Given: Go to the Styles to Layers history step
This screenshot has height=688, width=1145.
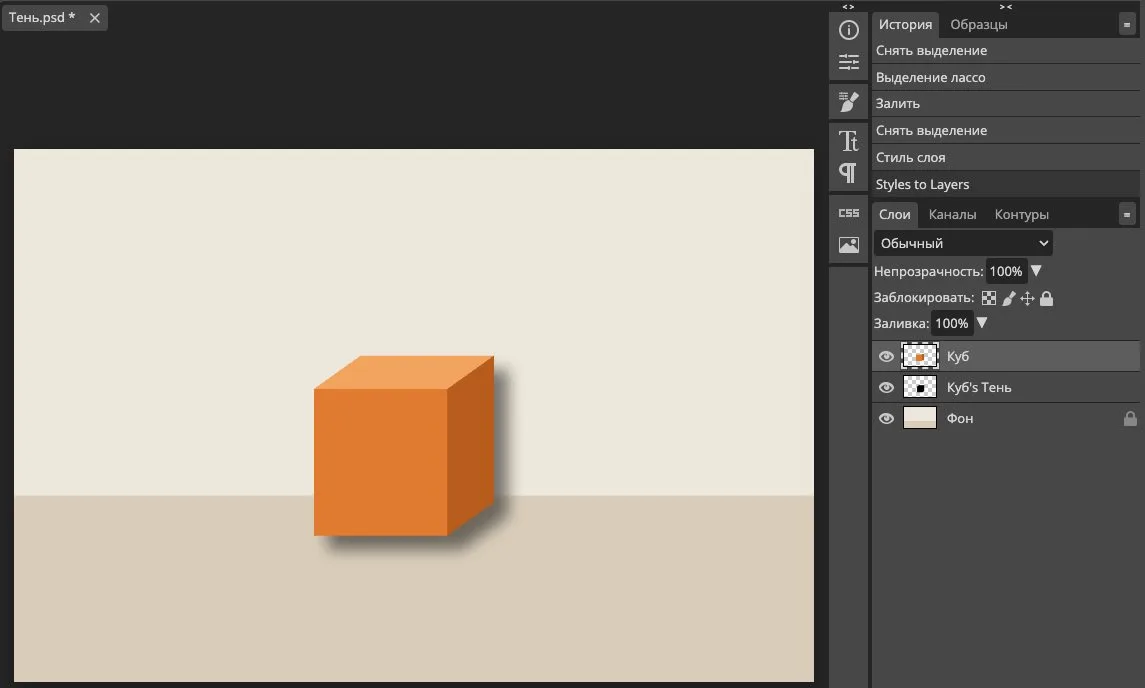Looking at the screenshot, I should click(1006, 185).
